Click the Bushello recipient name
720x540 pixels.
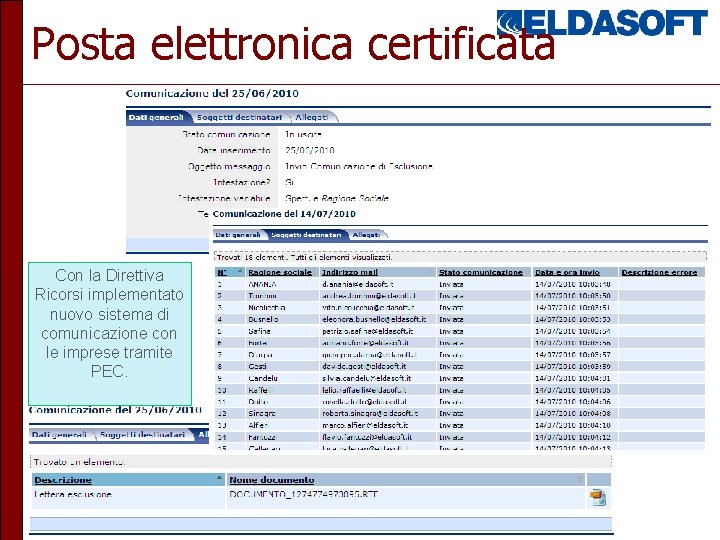(263, 319)
